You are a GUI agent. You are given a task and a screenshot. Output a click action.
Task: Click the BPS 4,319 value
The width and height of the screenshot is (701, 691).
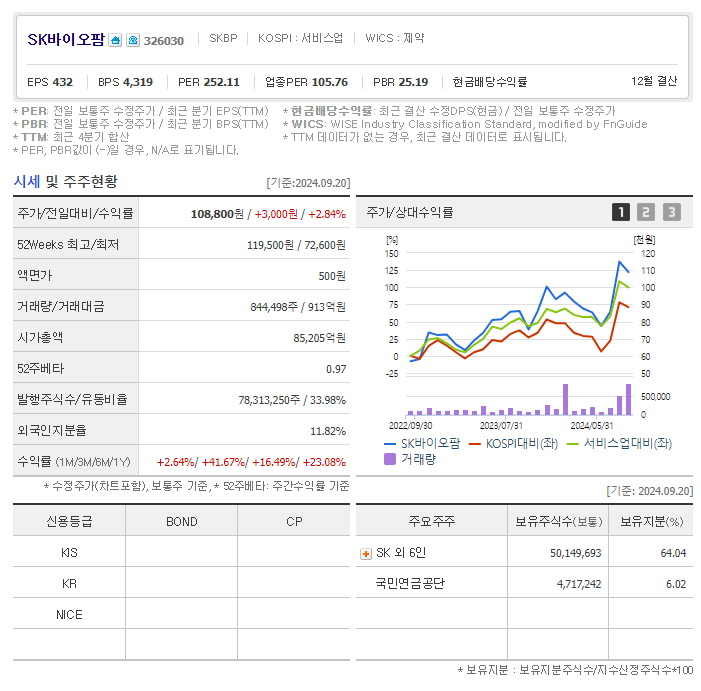pyautogui.click(x=125, y=82)
